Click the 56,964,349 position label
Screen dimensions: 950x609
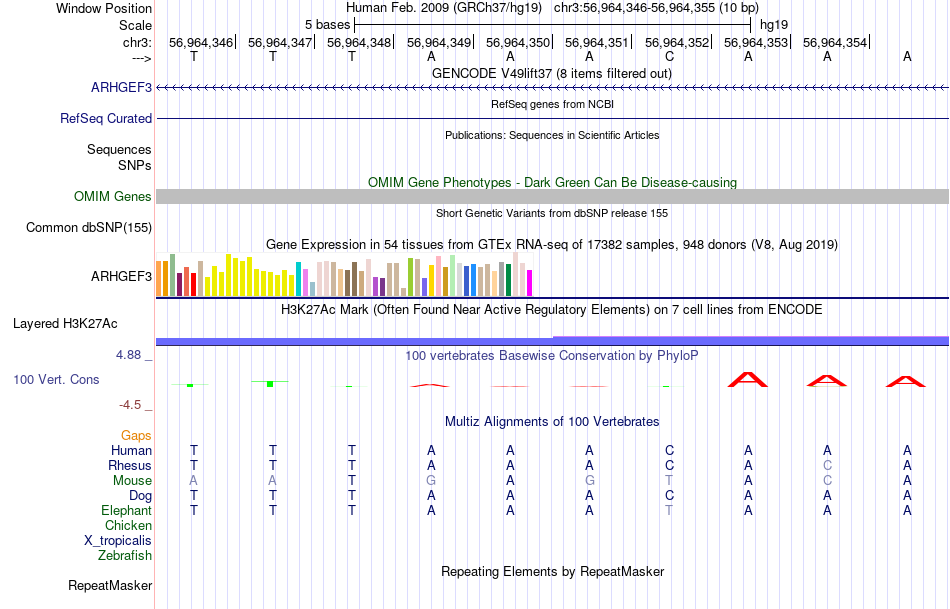(x=439, y=42)
